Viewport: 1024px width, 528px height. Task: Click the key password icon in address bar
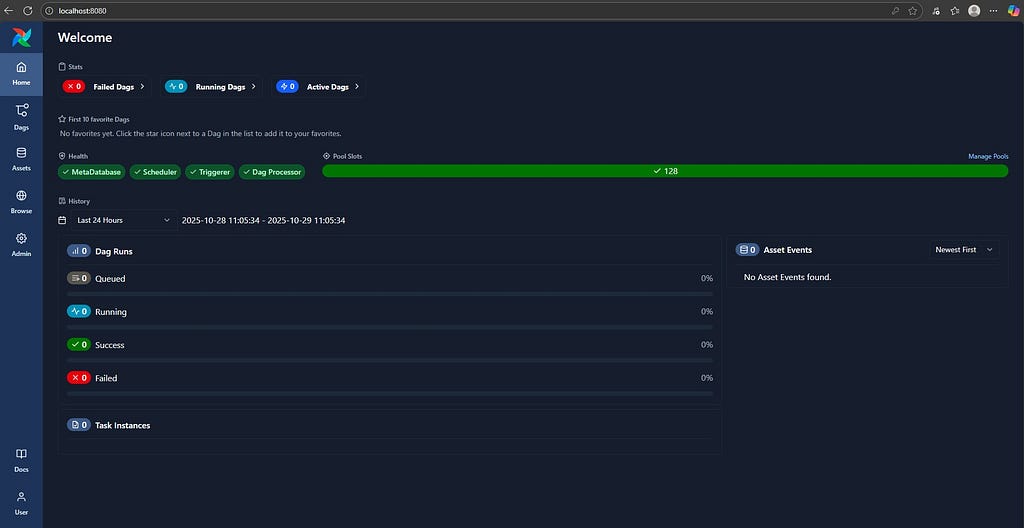coord(895,10)
